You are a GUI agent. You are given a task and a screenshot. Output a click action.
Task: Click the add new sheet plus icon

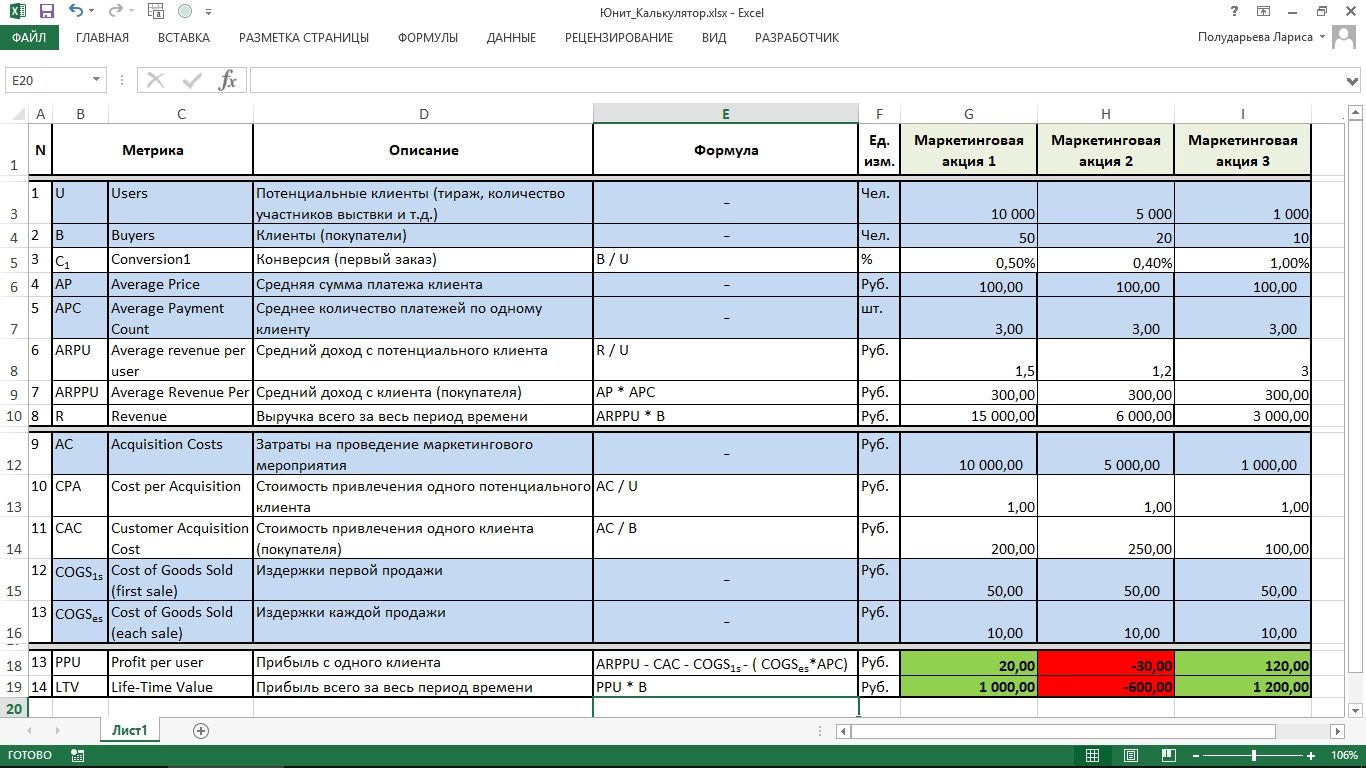tap(201, 731)
